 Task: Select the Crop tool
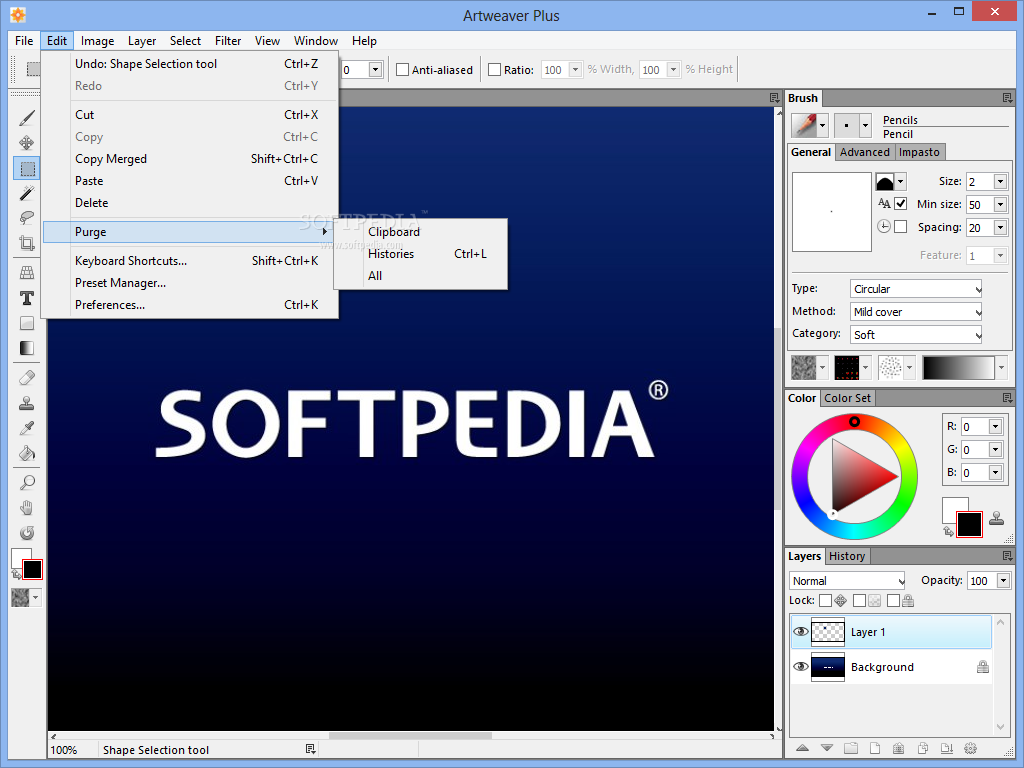27,243
